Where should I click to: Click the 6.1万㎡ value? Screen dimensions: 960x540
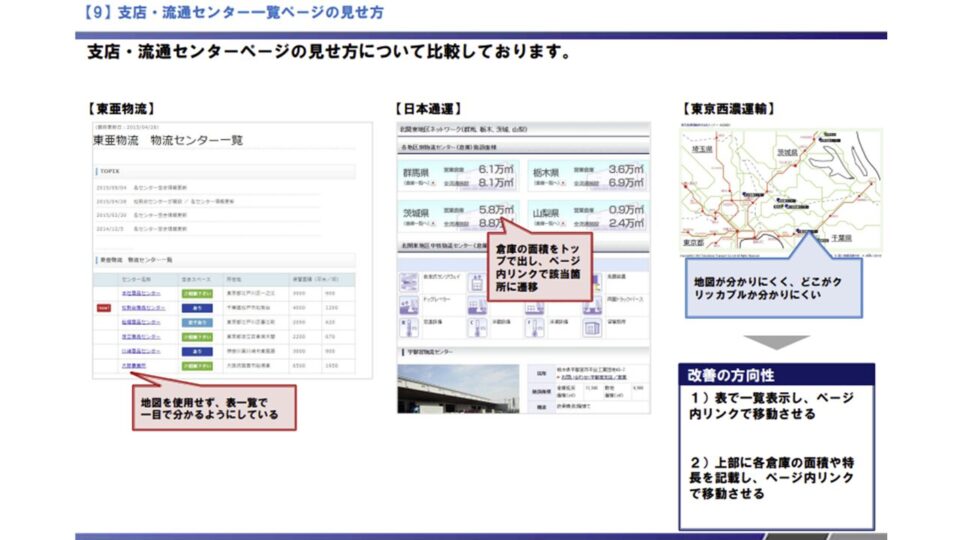tap(496, 169)
